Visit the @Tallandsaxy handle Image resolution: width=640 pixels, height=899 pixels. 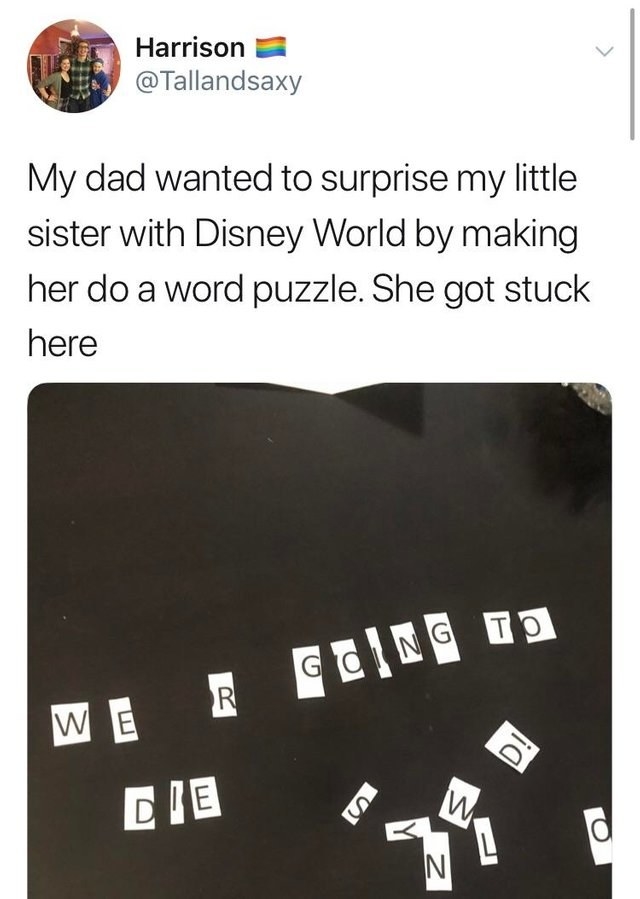(218, 81)
